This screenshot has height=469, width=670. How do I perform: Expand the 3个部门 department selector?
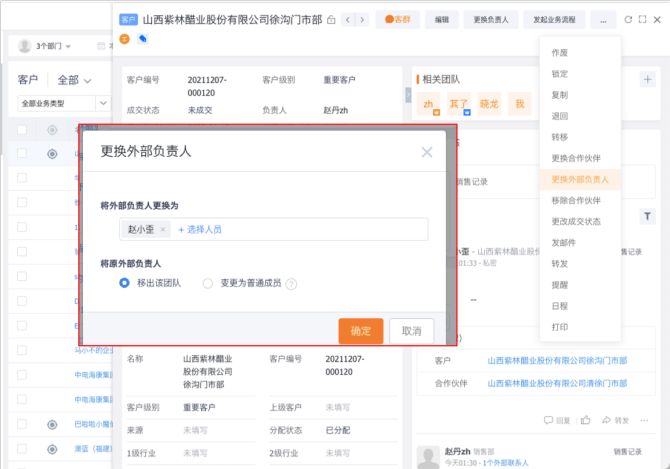pos(52,46)
